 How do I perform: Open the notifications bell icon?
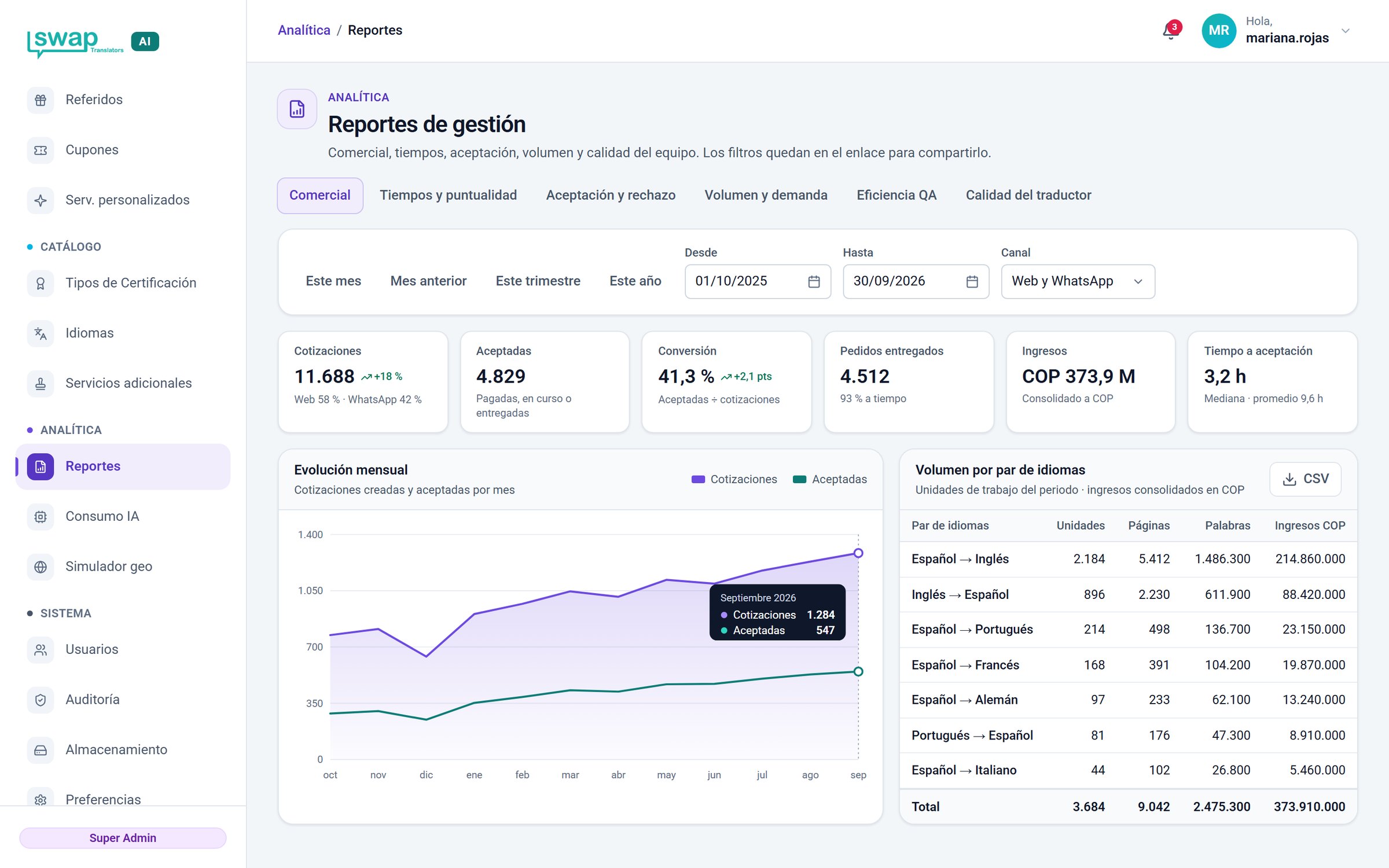tap(1170, 31)
